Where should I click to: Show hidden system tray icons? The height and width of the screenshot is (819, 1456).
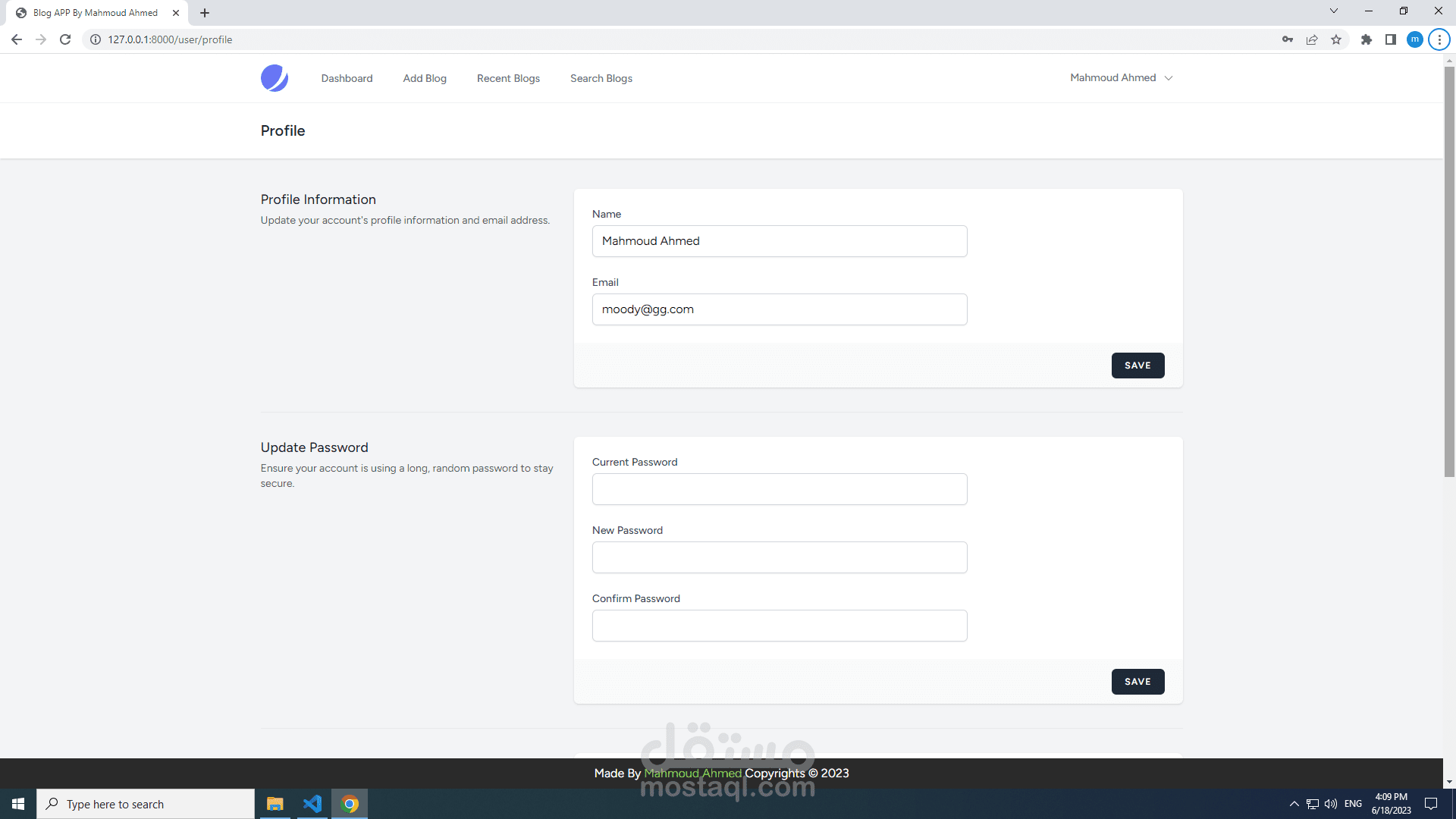pos(1294,804)
